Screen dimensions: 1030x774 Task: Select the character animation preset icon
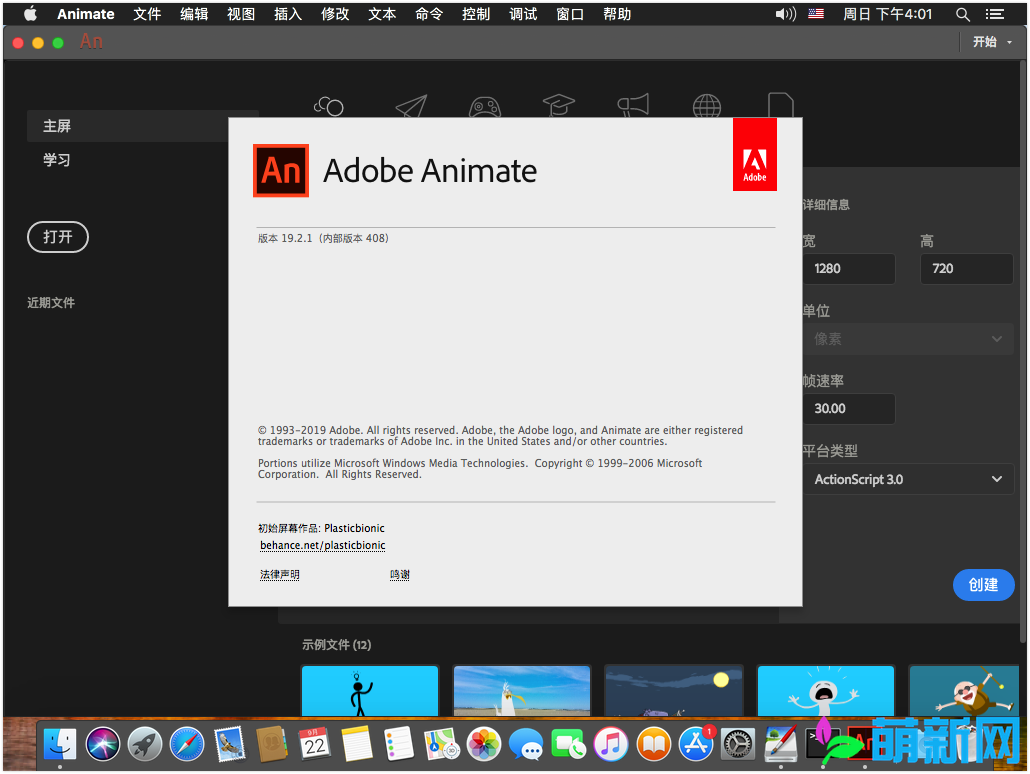328,106
